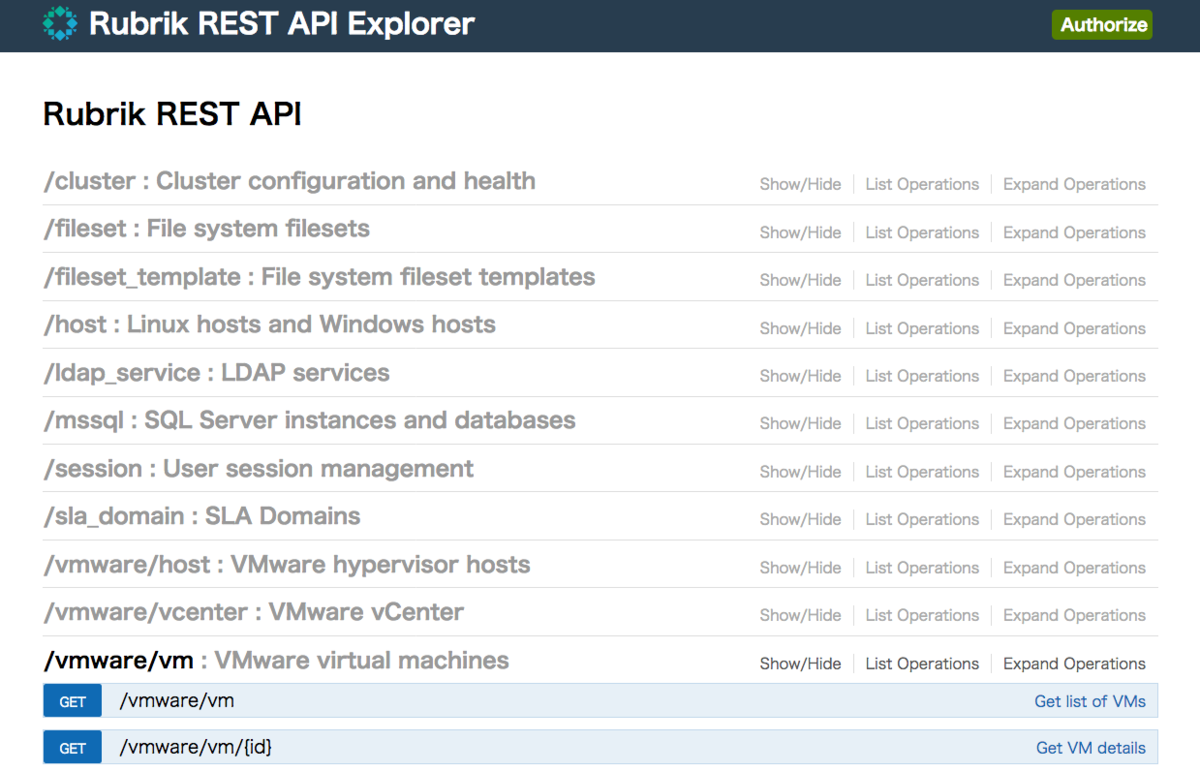
Task: Click the GET badge for /vmware/vm
Action: [x=72, y=701]
